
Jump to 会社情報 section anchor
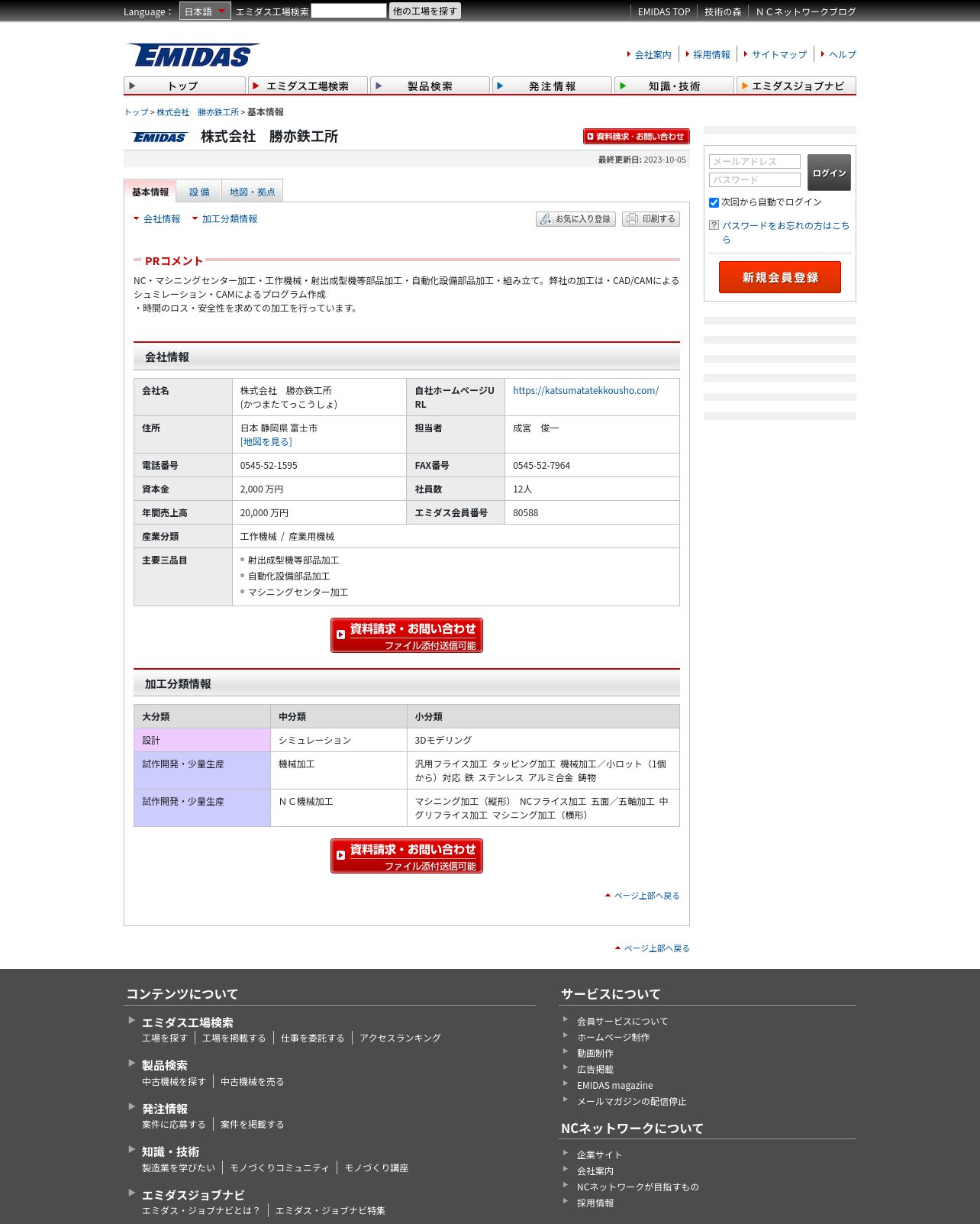click(162, 218)
